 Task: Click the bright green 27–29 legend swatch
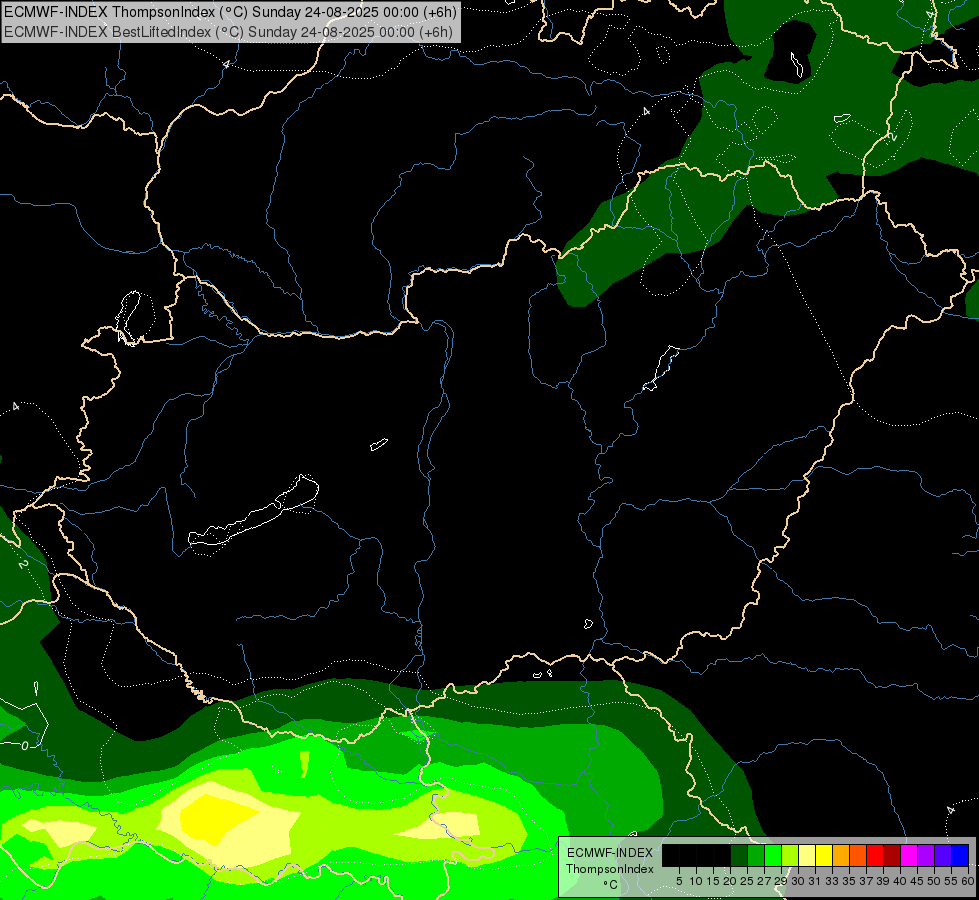(773, 856)
